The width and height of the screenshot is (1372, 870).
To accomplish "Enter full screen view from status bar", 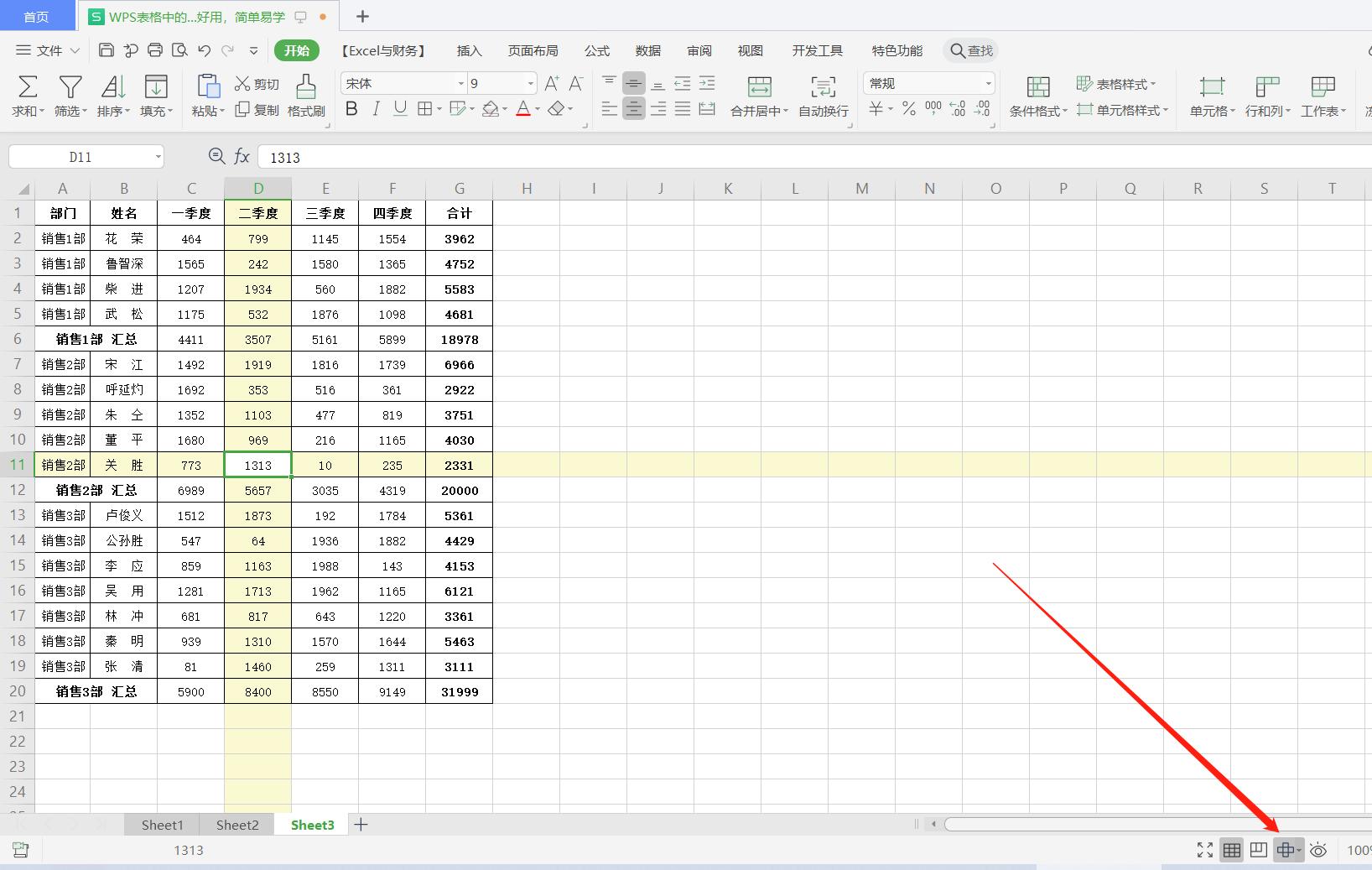I will (x=1205, y=850).
